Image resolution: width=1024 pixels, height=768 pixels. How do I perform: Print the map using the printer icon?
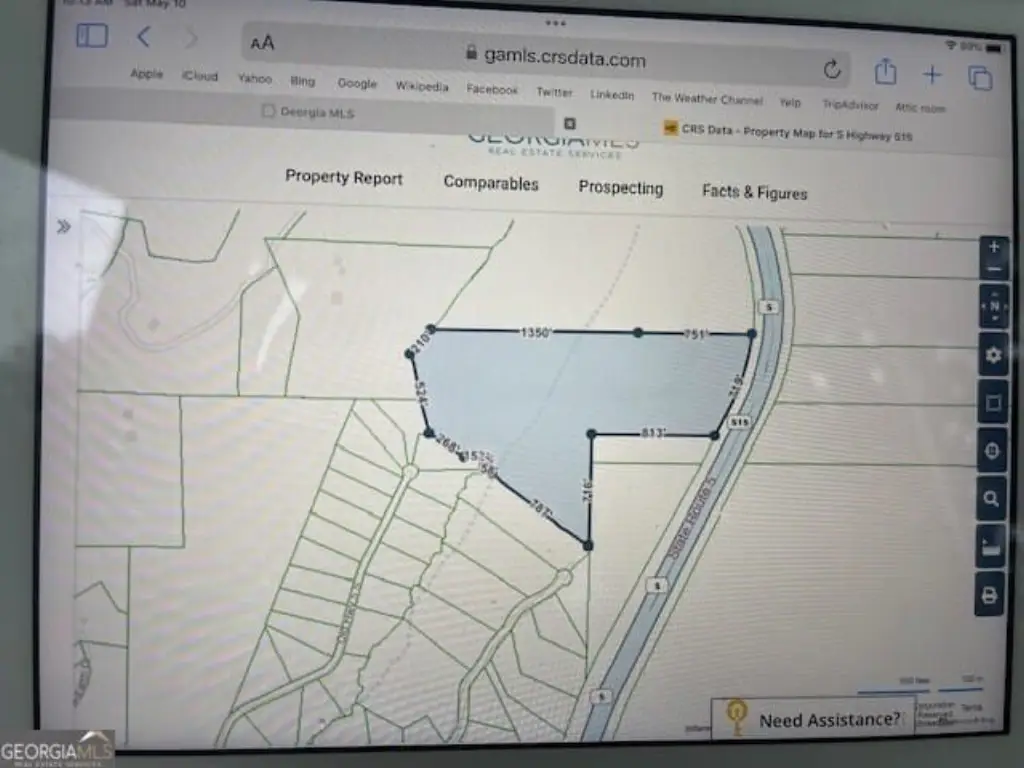[990, 595]
